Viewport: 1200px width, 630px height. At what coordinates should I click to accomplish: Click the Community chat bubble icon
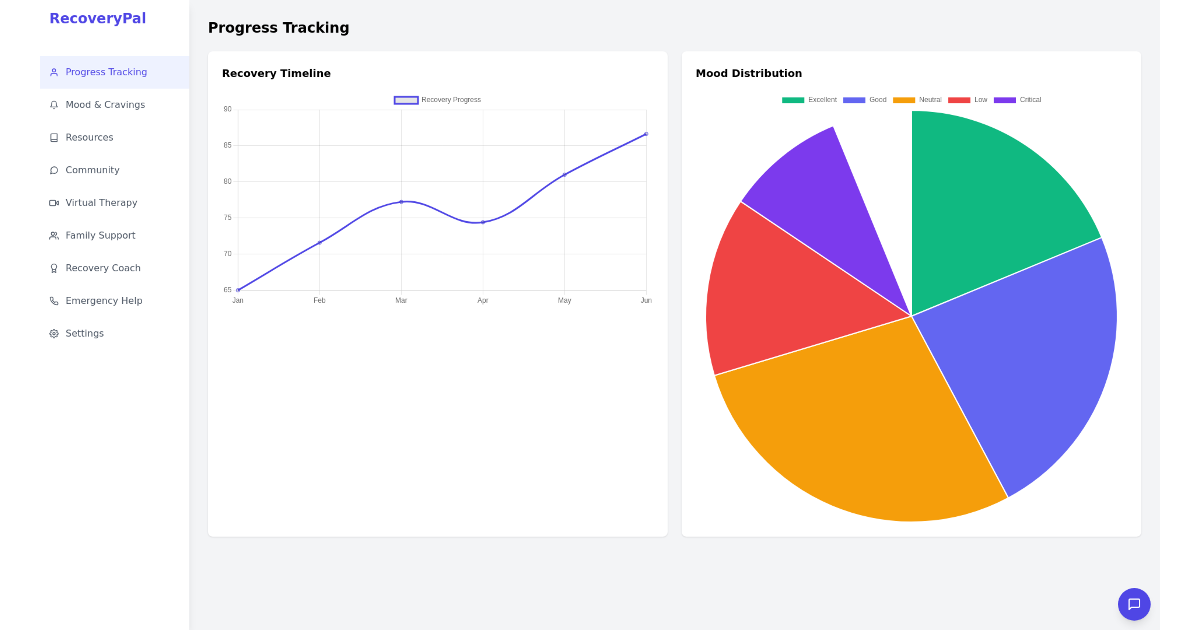(53, 170)
